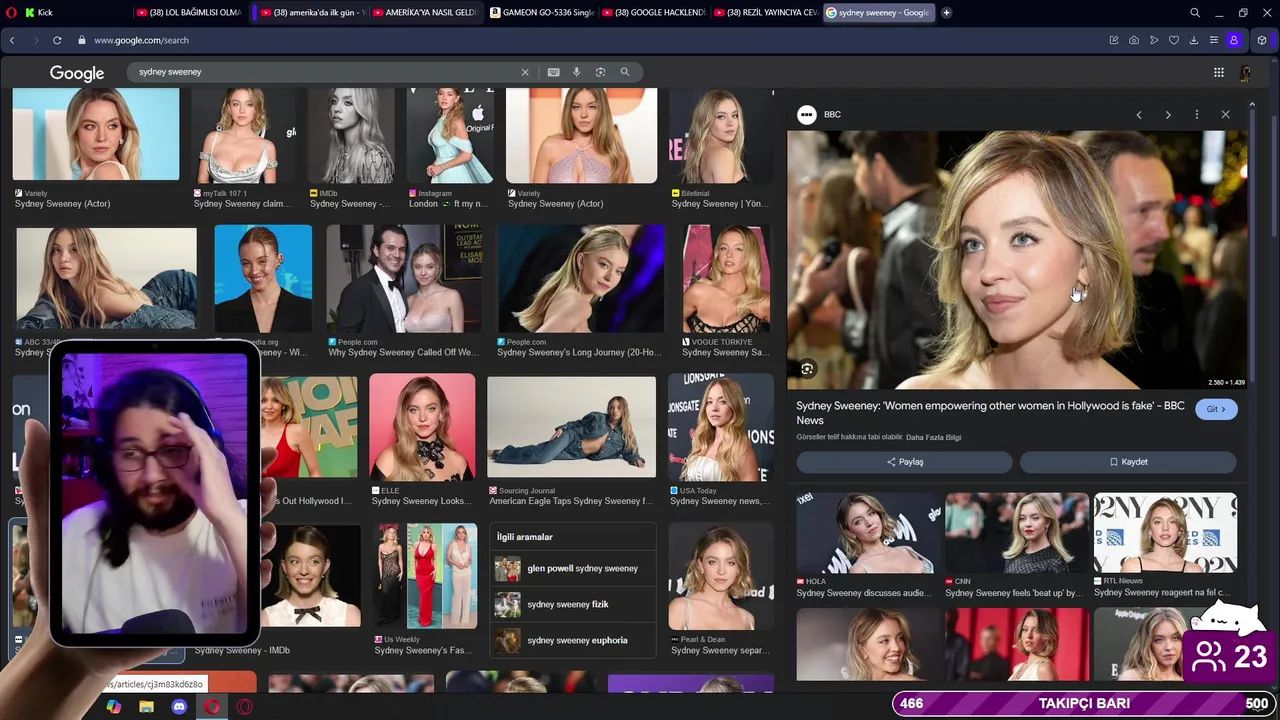
Task: Open File Explorer from taskbar
Action: pos(146,707)
